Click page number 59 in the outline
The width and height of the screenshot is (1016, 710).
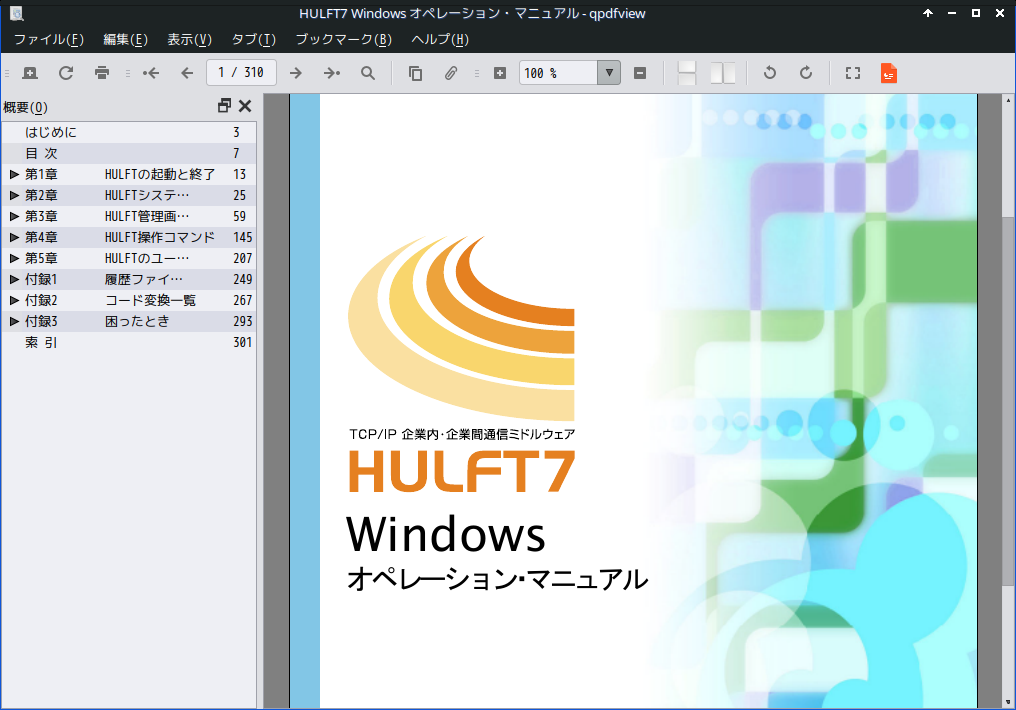click(240, 216)
